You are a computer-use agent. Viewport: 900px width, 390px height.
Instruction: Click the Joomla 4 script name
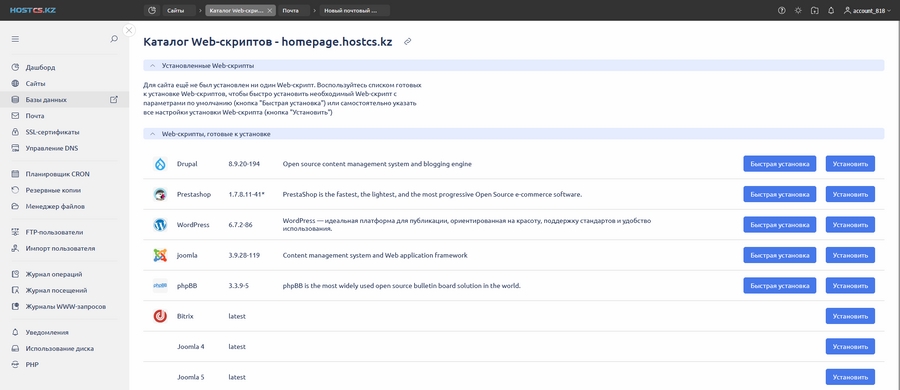(191, 346)
